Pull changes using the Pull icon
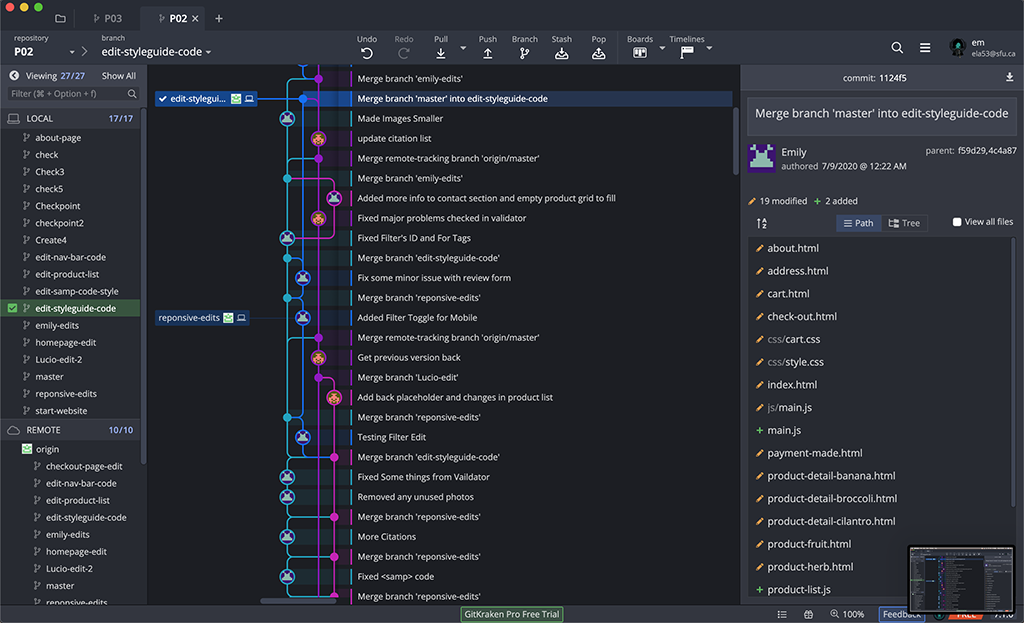Viewport: 1024px width, 623px height. 441,54
